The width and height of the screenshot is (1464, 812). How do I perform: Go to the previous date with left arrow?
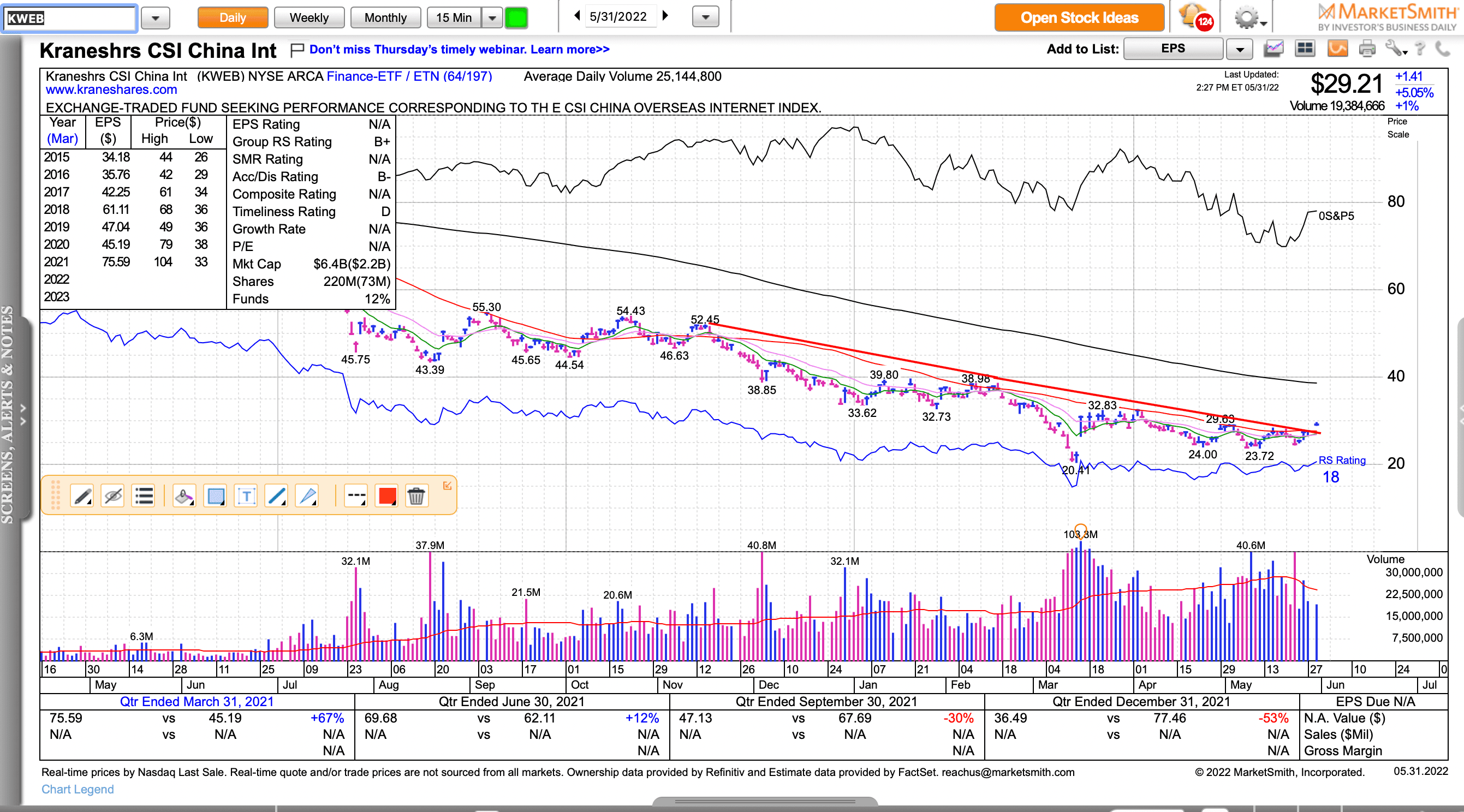577,16
